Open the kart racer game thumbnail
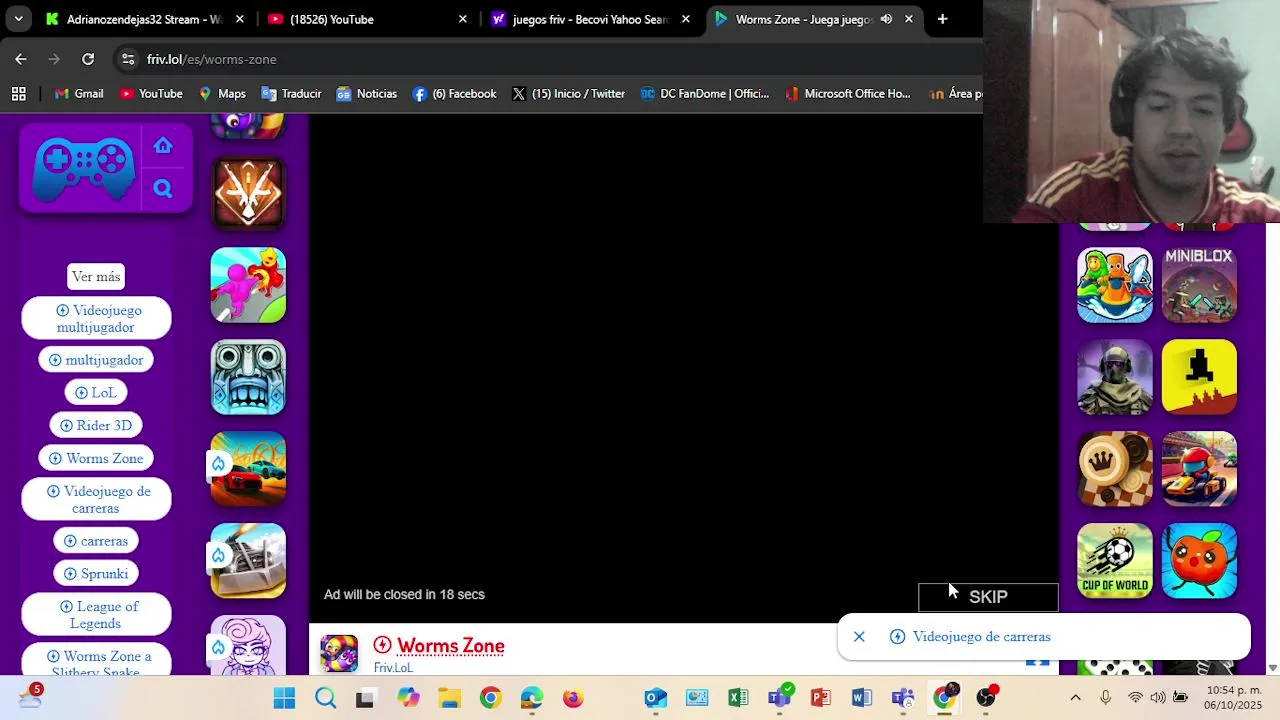This screenshot has width=1280, height=720. coord(1199,469)
